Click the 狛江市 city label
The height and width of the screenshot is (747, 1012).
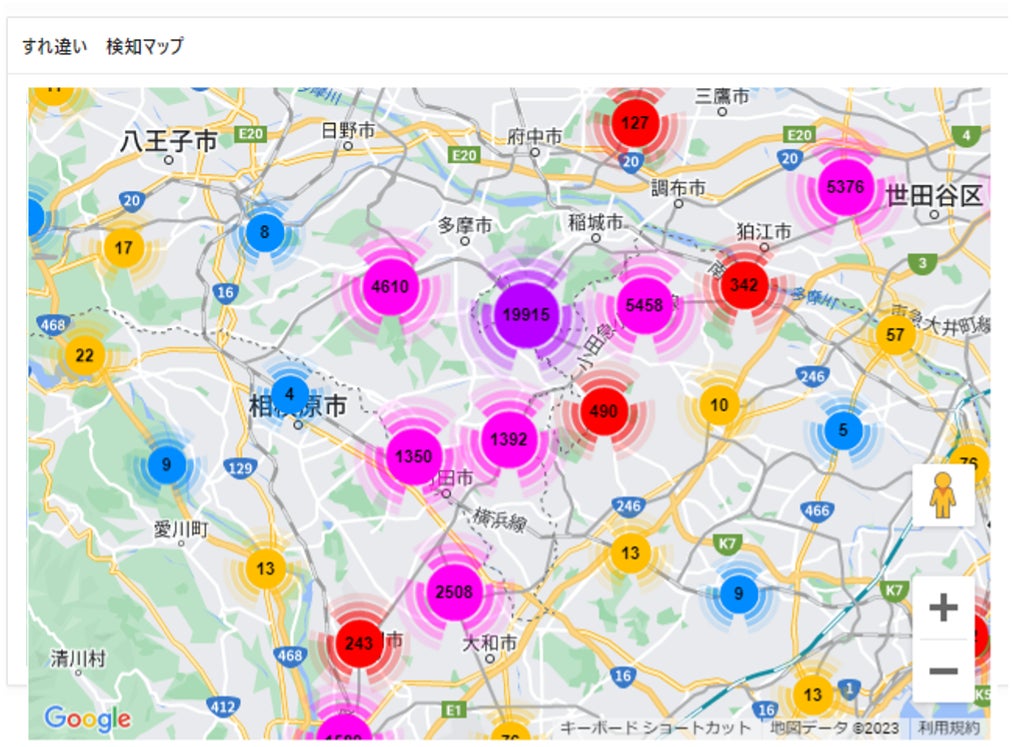(764, 231)
